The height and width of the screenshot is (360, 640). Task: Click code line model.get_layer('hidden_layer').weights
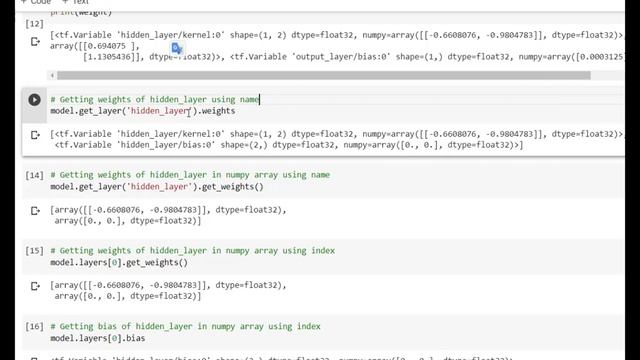[x=142, y=111]
